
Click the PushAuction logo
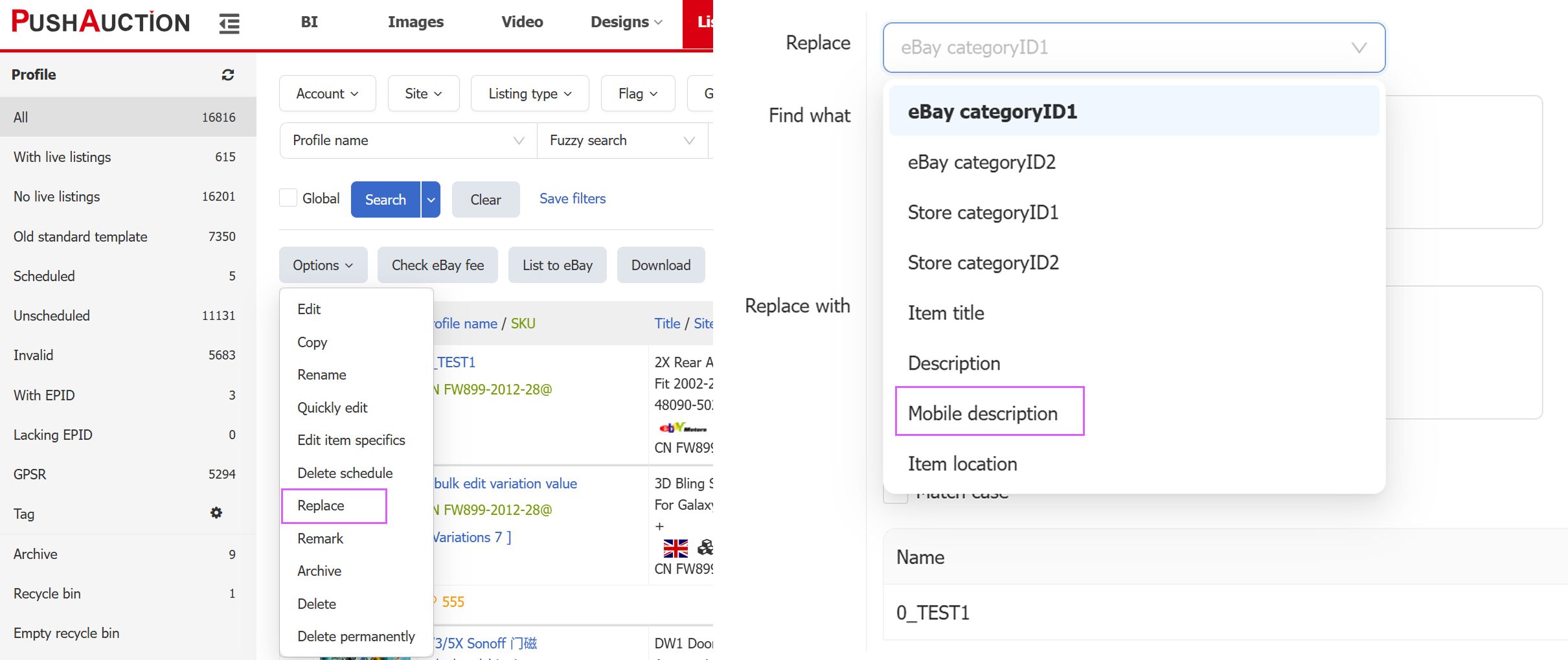click(x=101, y=23)
